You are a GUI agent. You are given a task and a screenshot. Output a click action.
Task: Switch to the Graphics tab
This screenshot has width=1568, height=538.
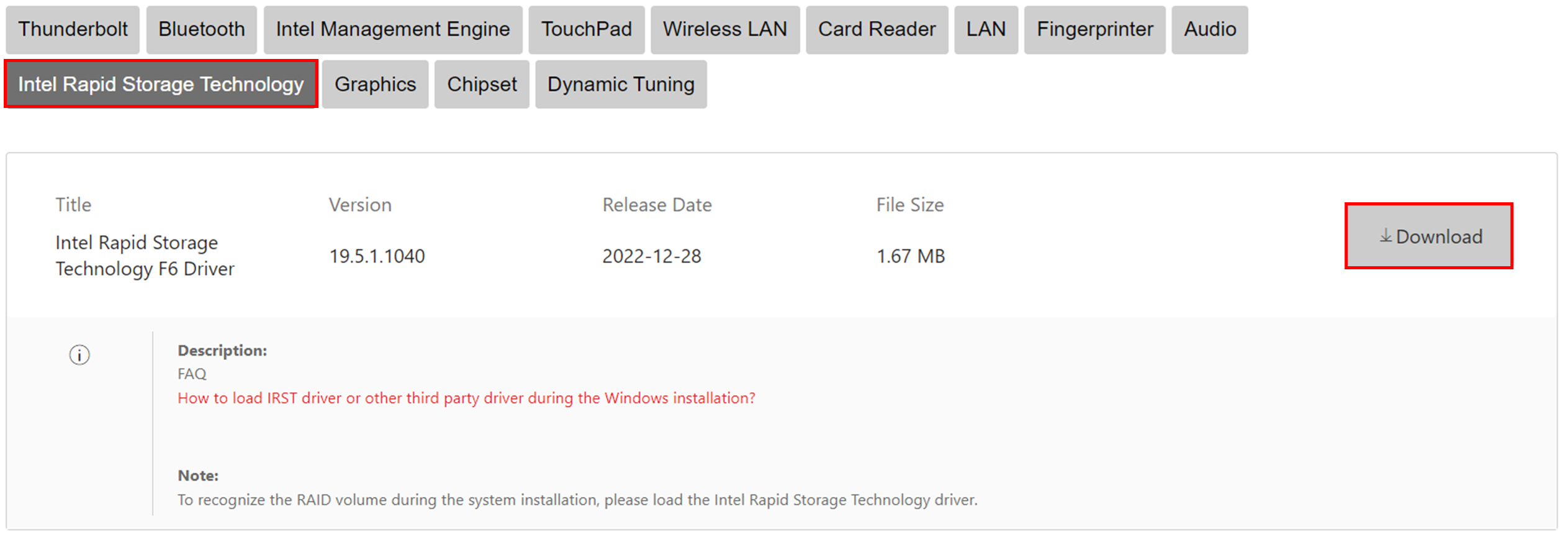coord(375,84)
